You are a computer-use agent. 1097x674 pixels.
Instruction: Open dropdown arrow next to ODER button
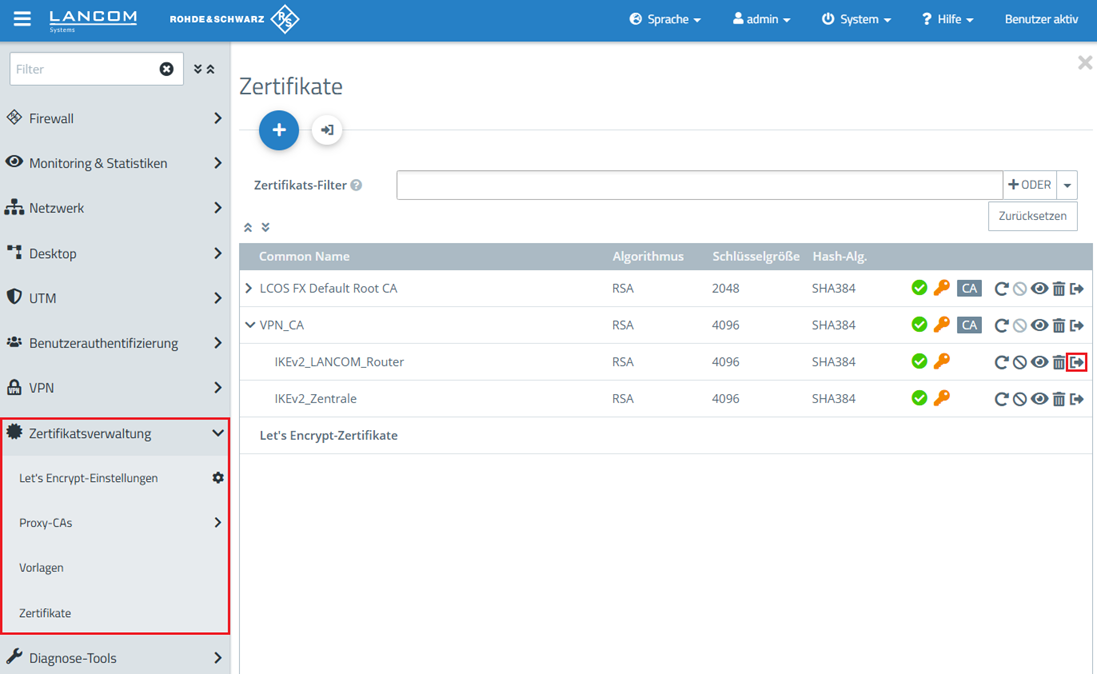pos(1067,185)
